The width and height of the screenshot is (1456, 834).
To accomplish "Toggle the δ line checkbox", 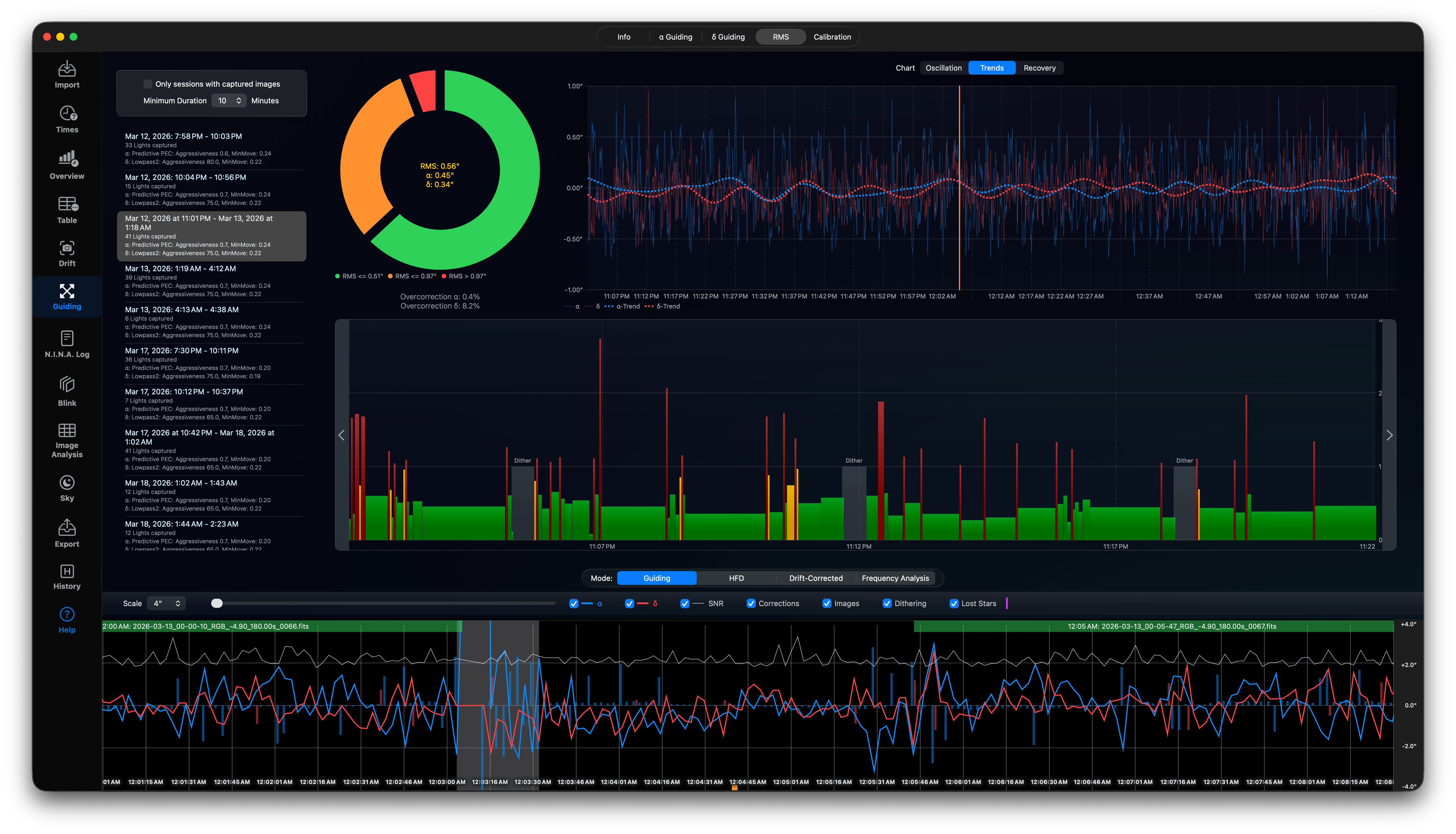I will tap(629, 604).
